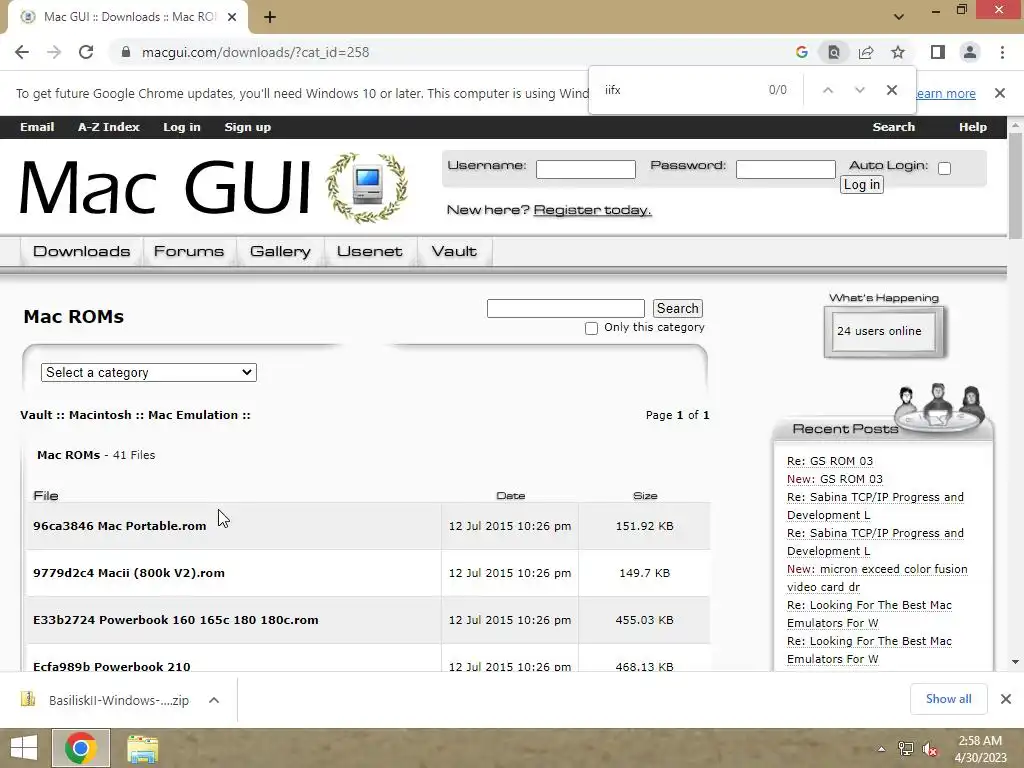Open File Explorer from taskbar
1024x768 pixels.
pyautogui.click(x=142, y=748)
